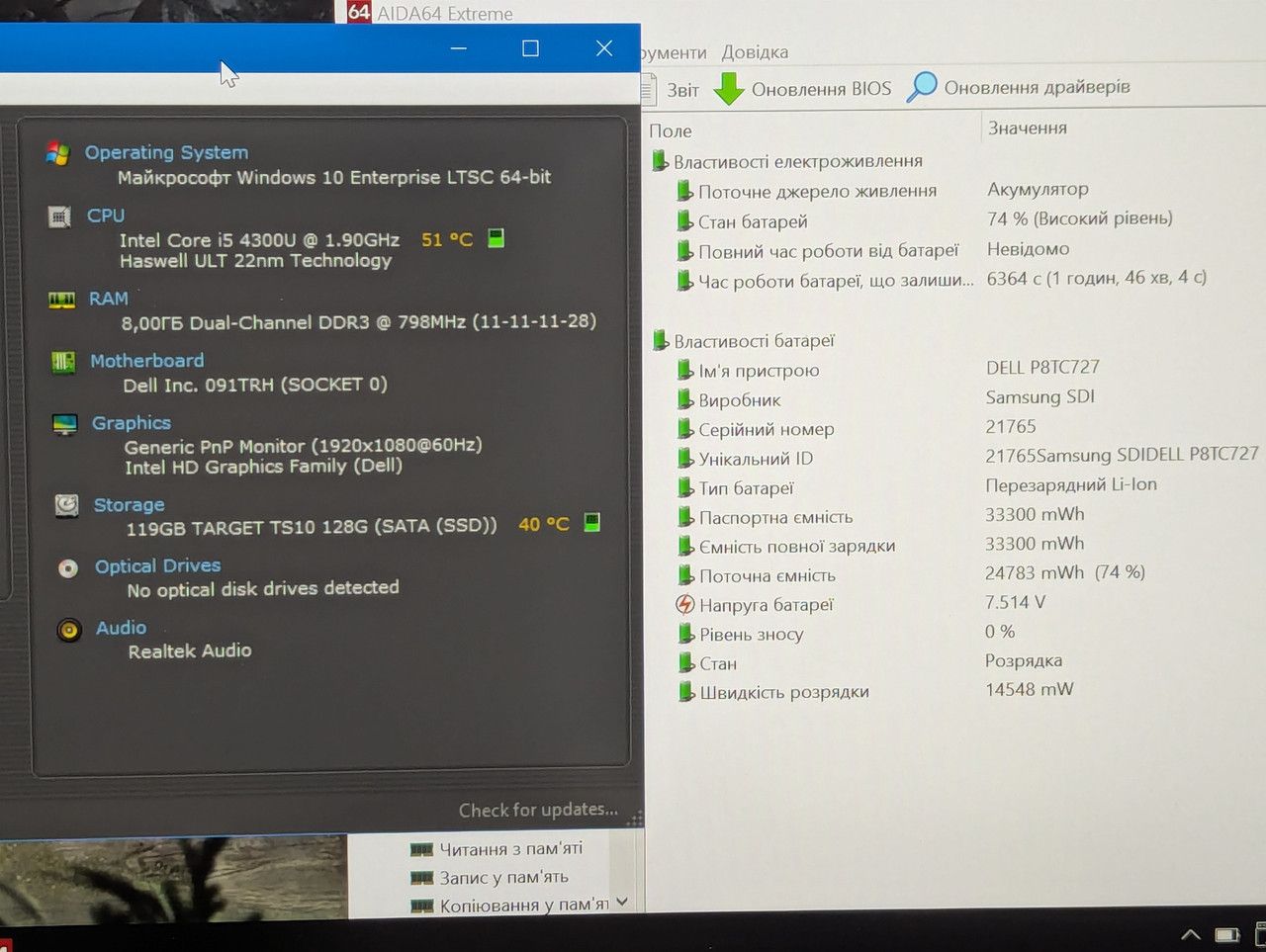Click the Motherboard section icon
The image size is (1266, 952).
pyautogui.click(x=63, y=362)
